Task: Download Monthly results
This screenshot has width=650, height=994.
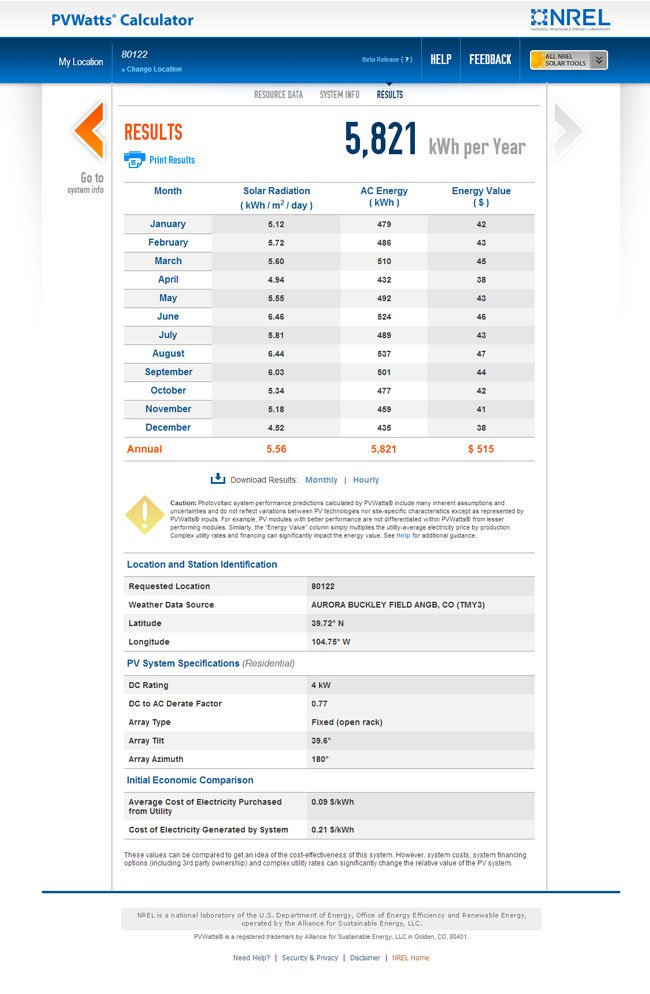Action: [321, 480]
